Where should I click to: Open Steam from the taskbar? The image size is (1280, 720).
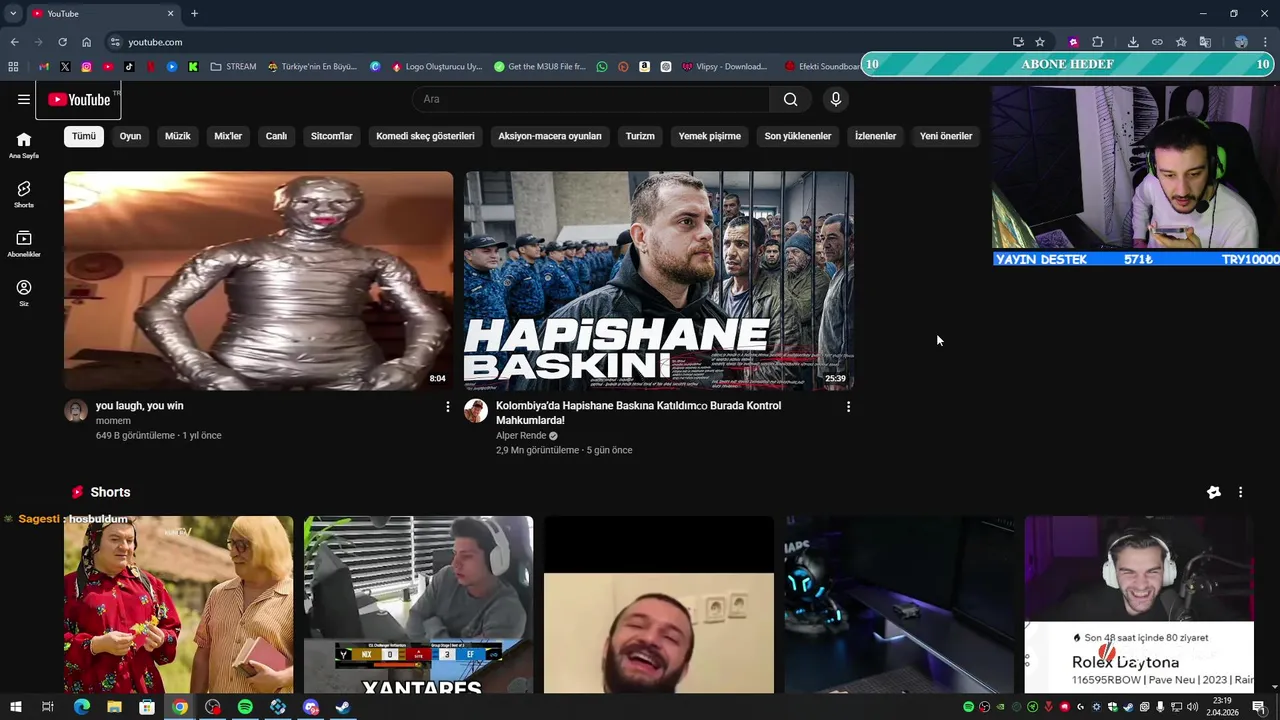[x=343, y=707]
